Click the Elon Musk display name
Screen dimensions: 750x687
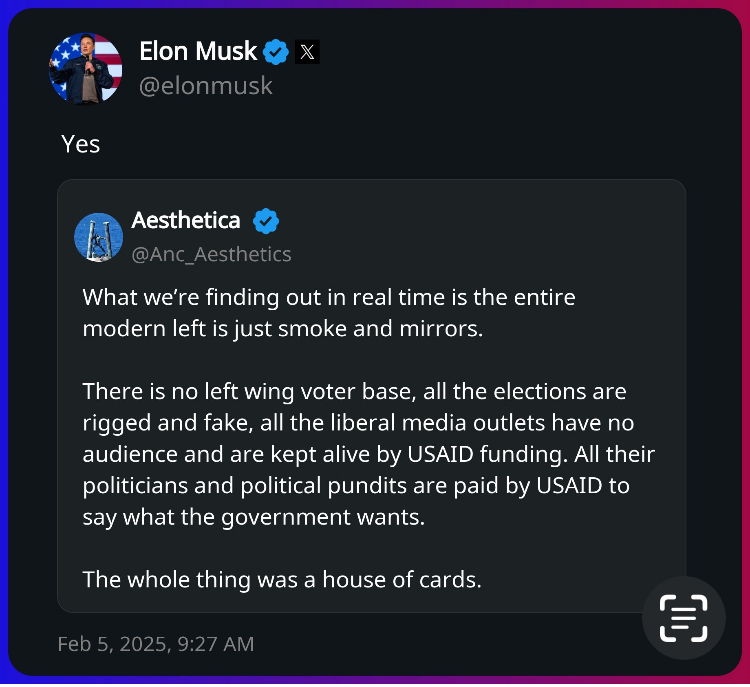199,51
